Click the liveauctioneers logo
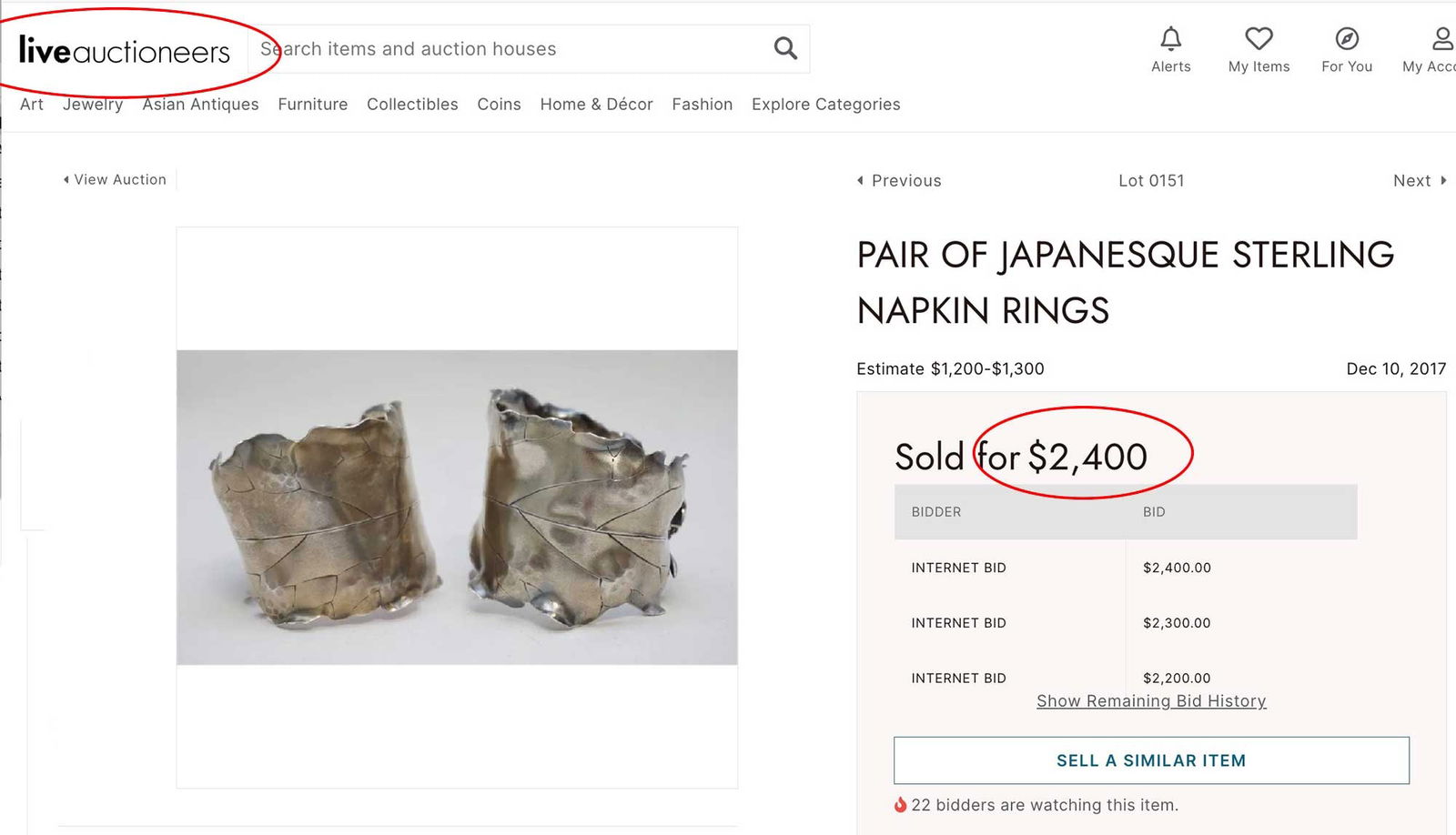The width and height of the screenshot is (1456, 835). pyautogui.click(x=123, y=51)
